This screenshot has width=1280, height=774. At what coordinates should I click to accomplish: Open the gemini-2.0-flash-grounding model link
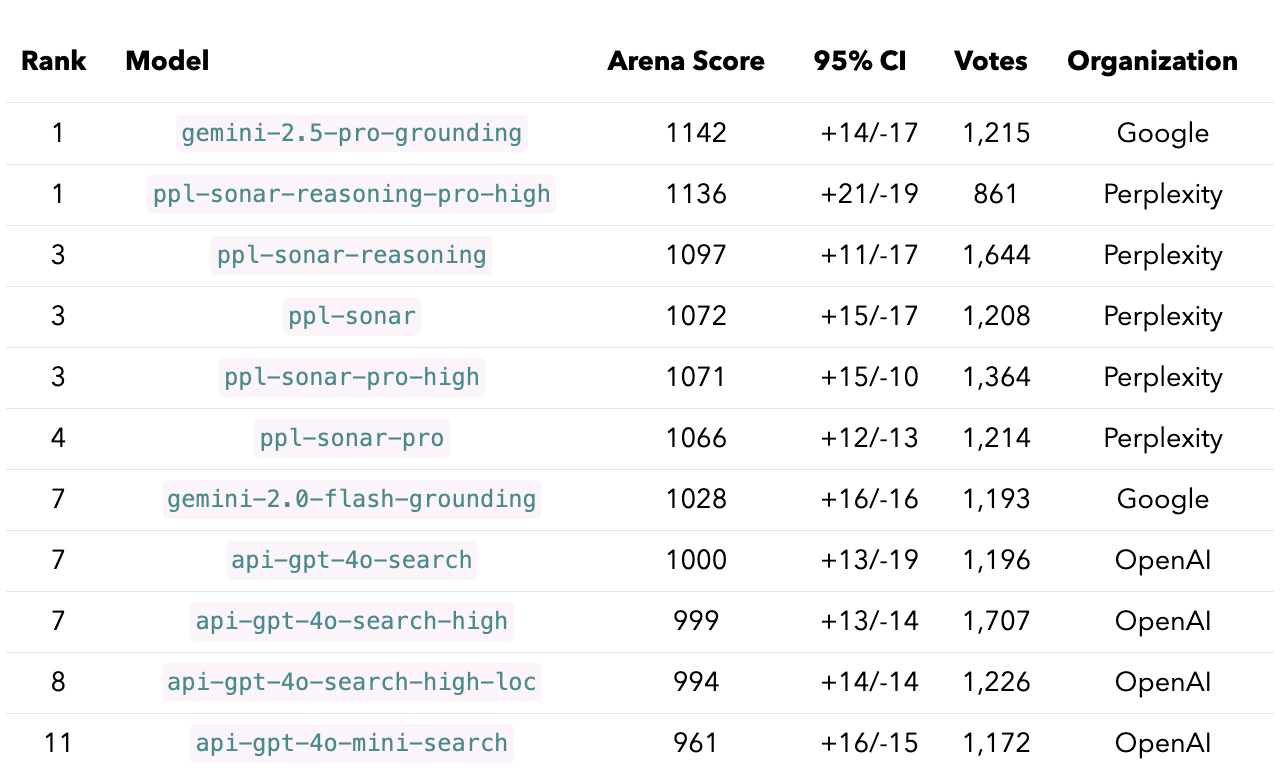pos(351,499)
